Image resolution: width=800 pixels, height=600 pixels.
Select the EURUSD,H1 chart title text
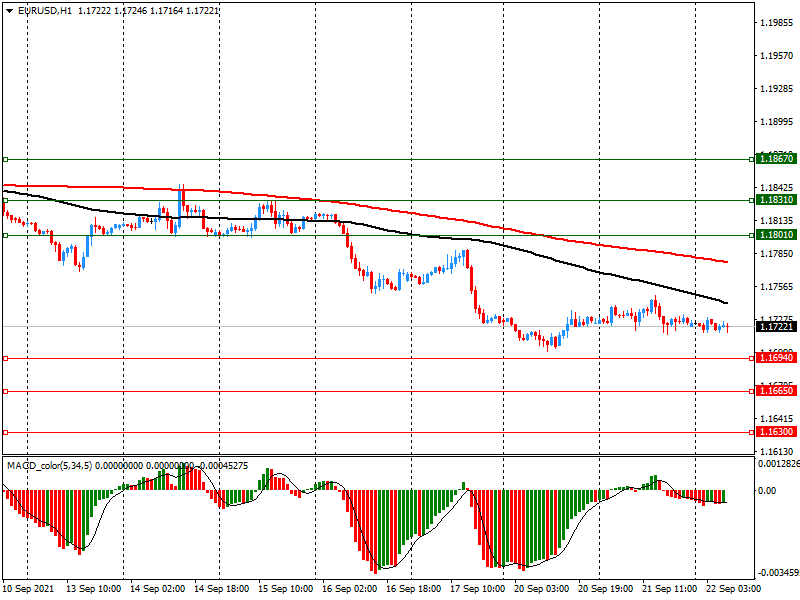click(44, 11)
